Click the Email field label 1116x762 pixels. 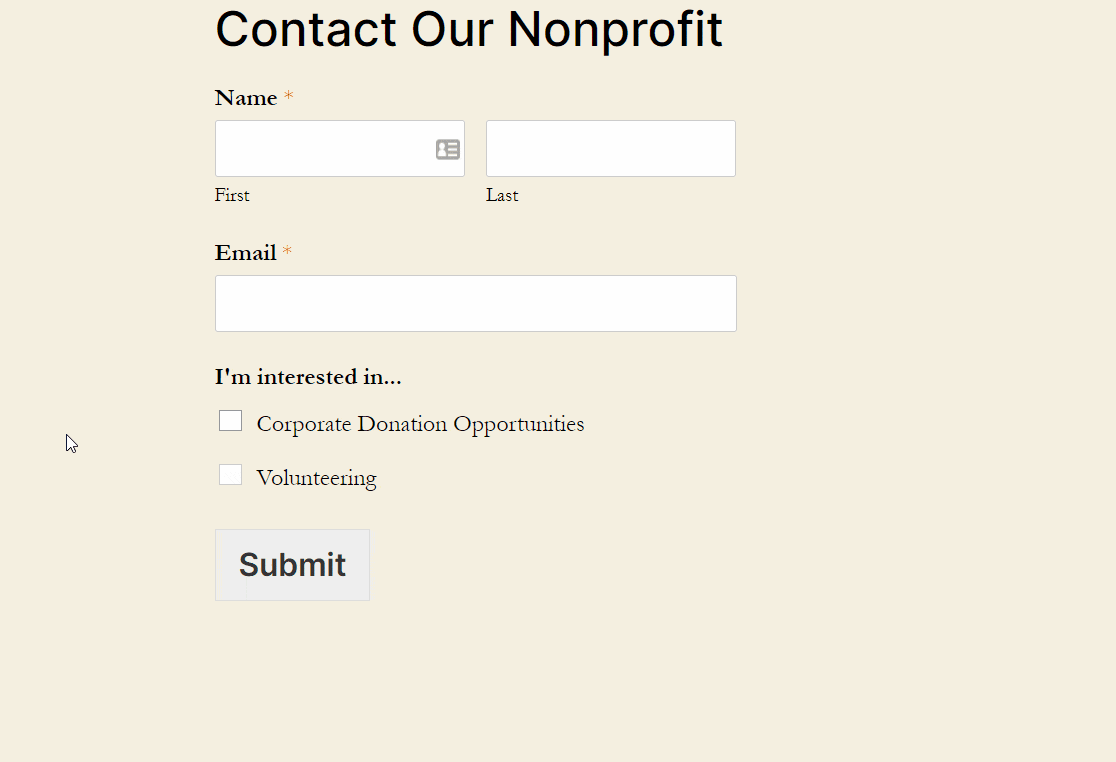point(245,252)
